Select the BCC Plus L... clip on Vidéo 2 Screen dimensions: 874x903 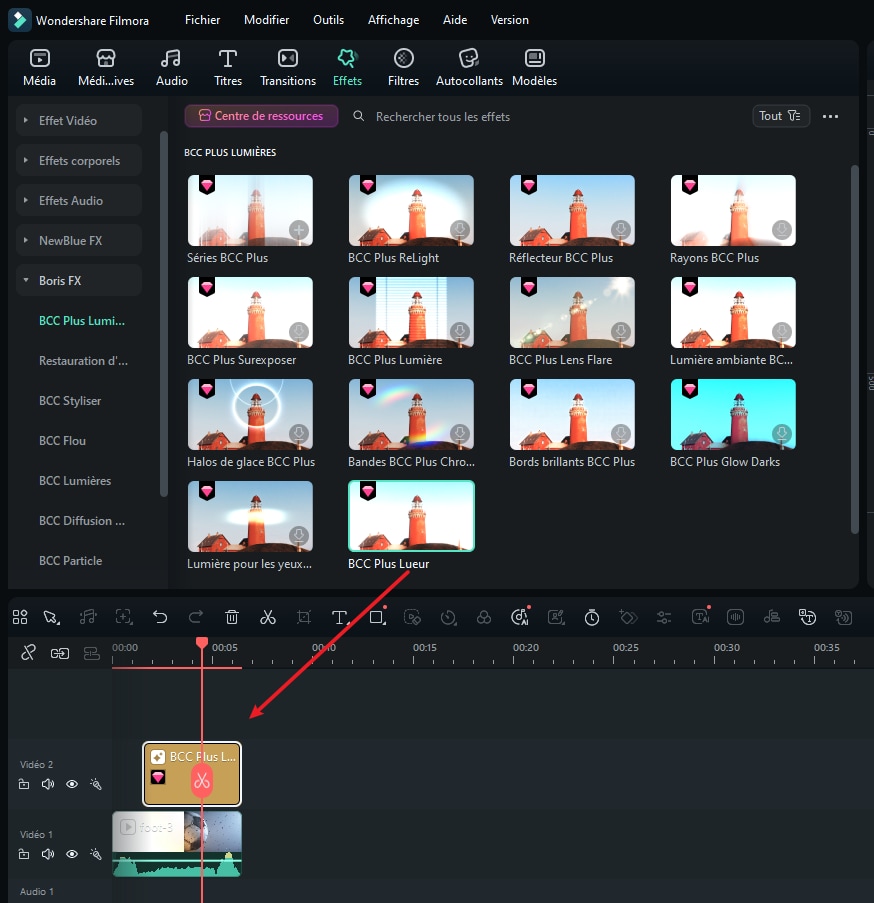pyautogui.click(x=192, y=774)
